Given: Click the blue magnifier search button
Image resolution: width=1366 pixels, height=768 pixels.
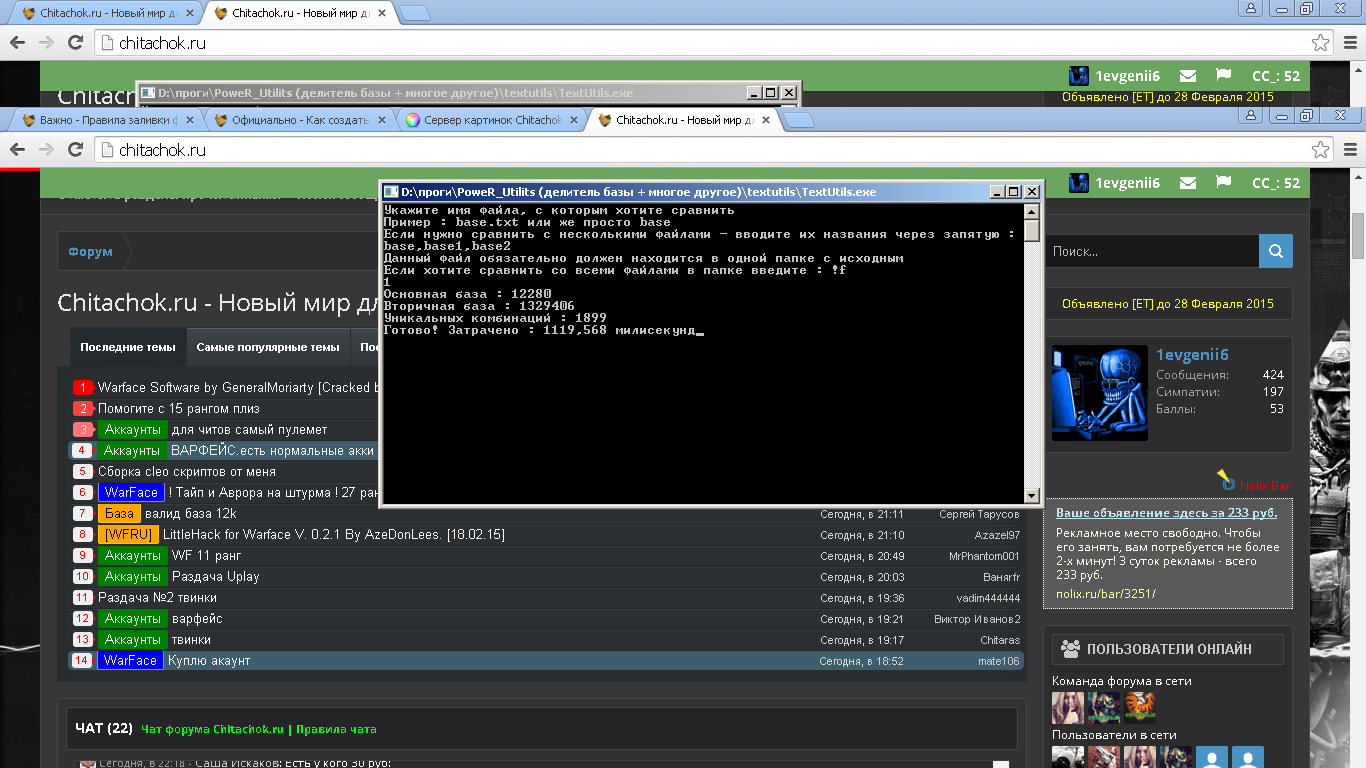Looking at the screenshot, I should [x=1276, y=251].
